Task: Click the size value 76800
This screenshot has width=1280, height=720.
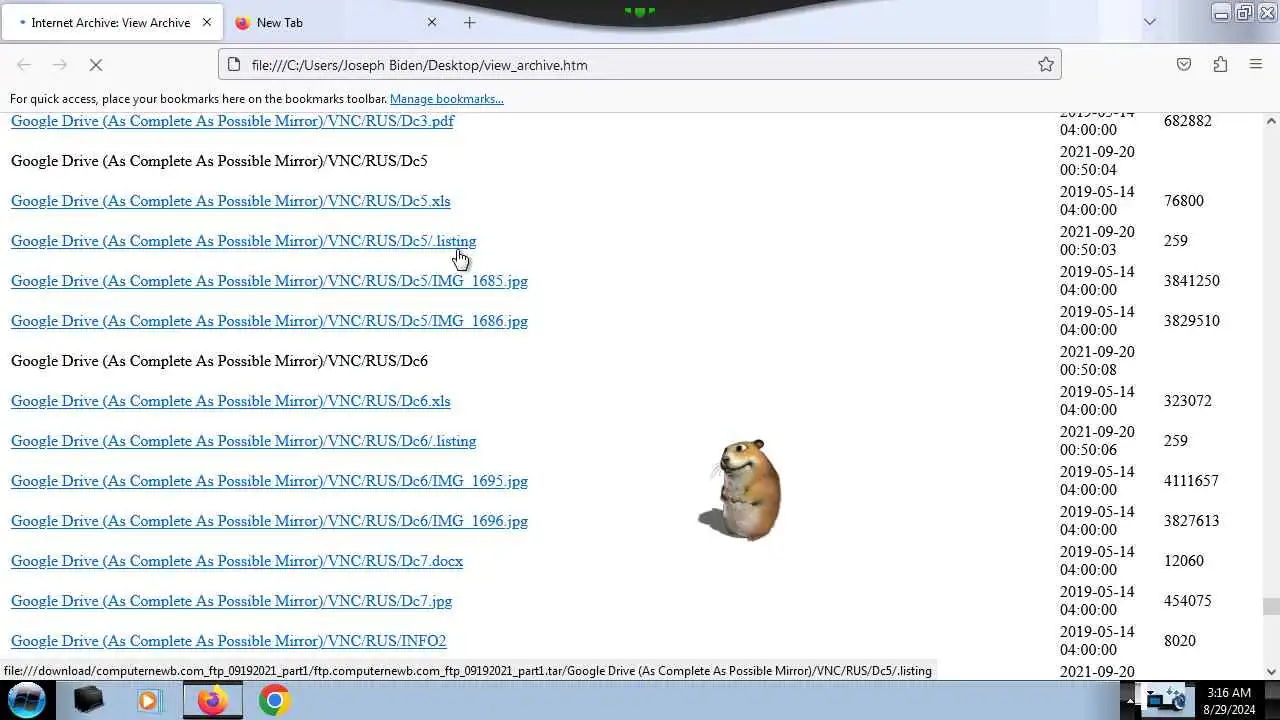Action: pyautogui.click(x=1184, y=201)
